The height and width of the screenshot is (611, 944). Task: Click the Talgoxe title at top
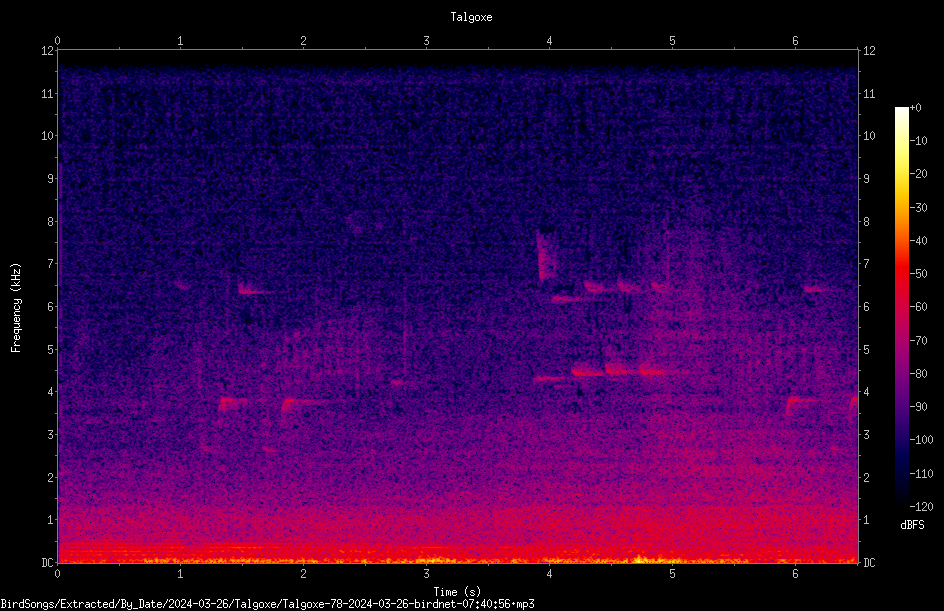click(x=471, y=17)
